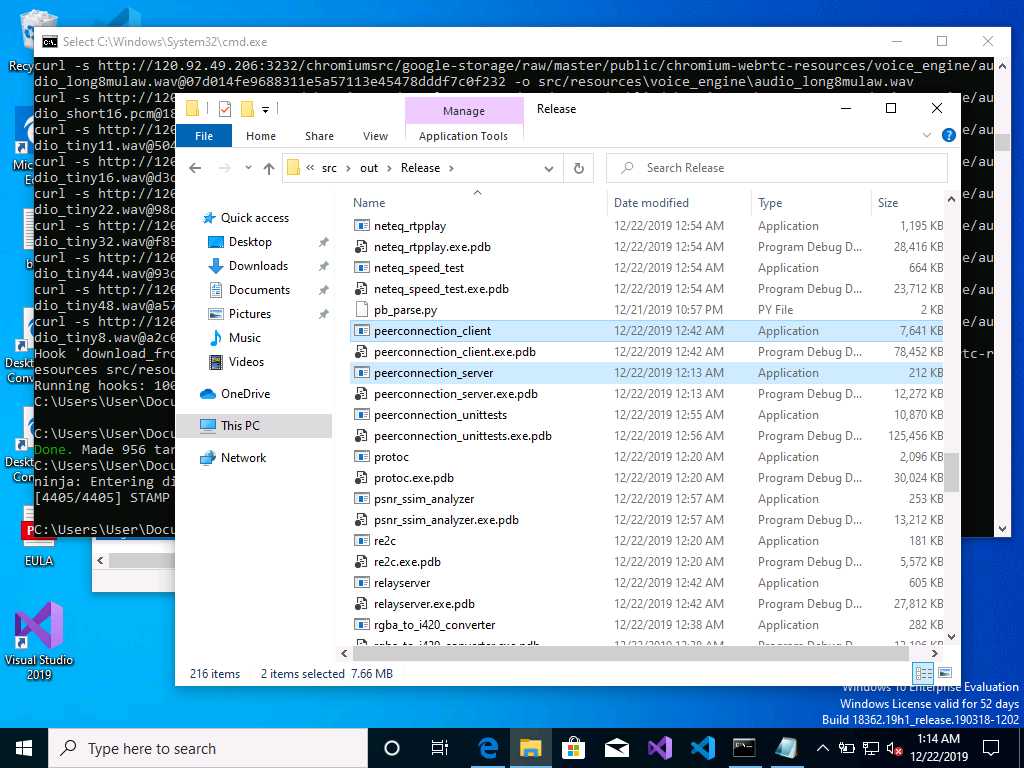Go up one folder level arrow
Image resolution: width=1024 pixels, height=768 pixels.
[x=268, y=168]
